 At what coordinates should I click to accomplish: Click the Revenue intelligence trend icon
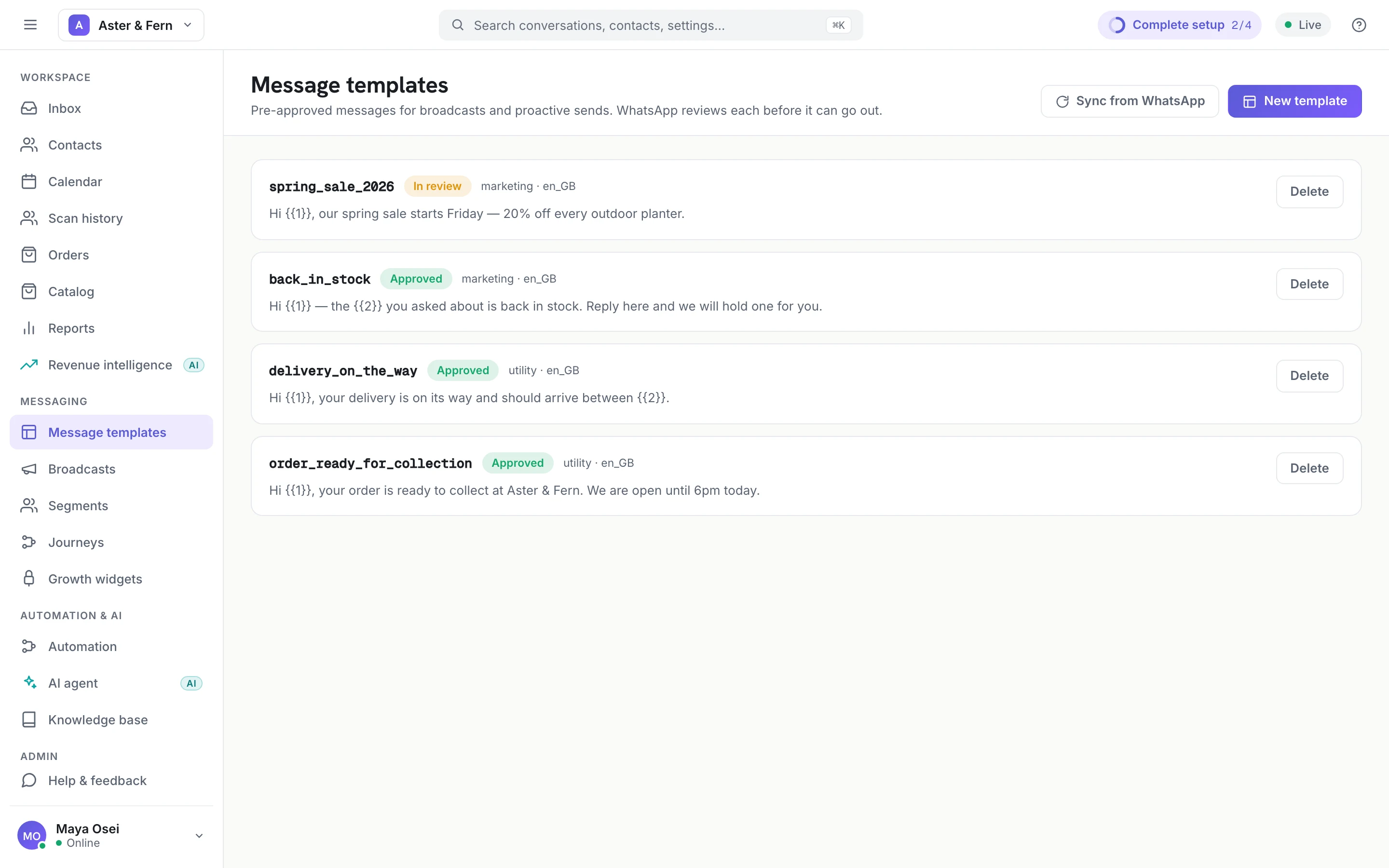click(29, 365)
